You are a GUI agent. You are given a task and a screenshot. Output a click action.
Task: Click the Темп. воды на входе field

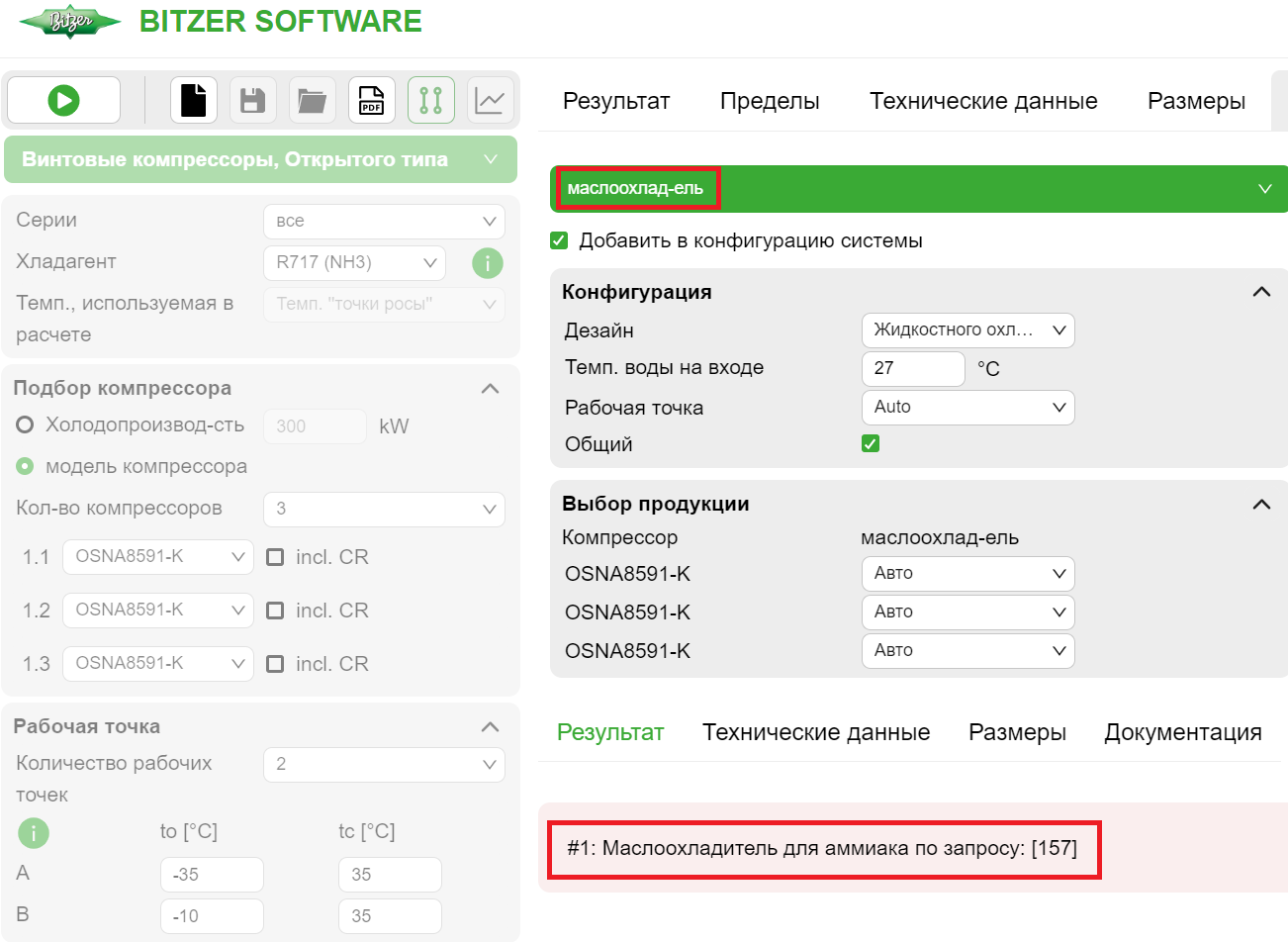[912, 367]
